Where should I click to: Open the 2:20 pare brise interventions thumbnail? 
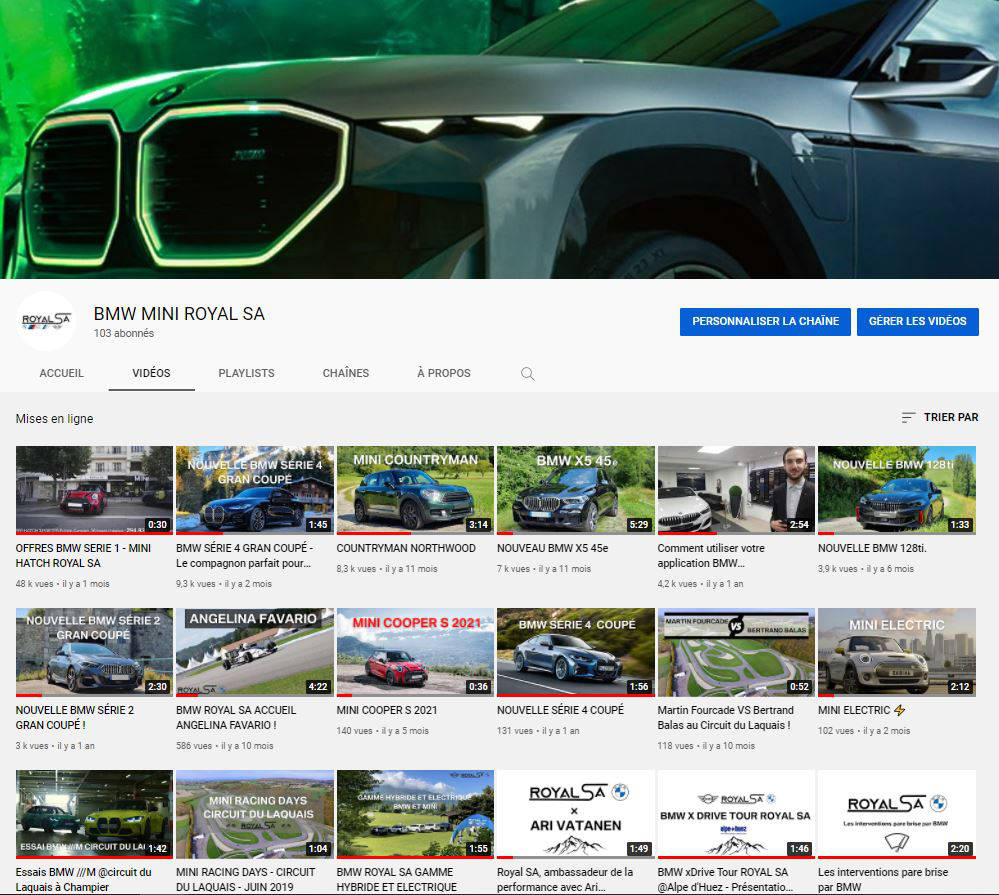[x=897, y=814]
